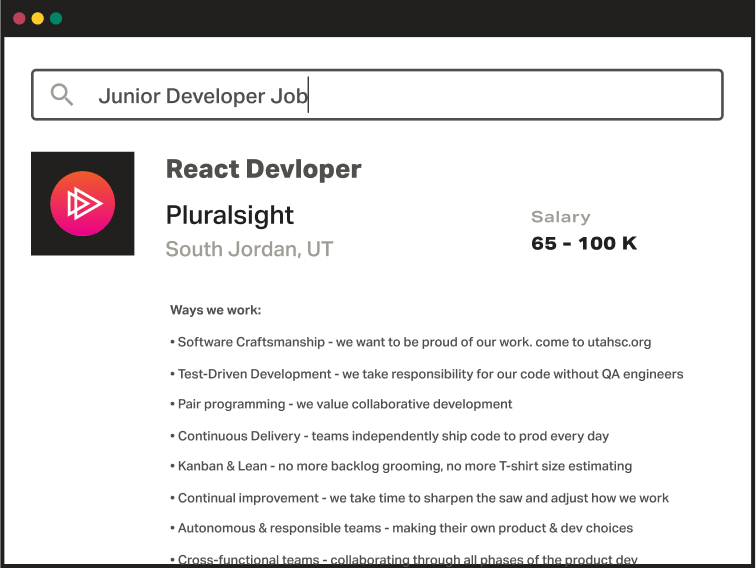This screenshot has width=756, height=568.
Task: Click the magnifying glass search icon
Action: (x=62, y=95)
